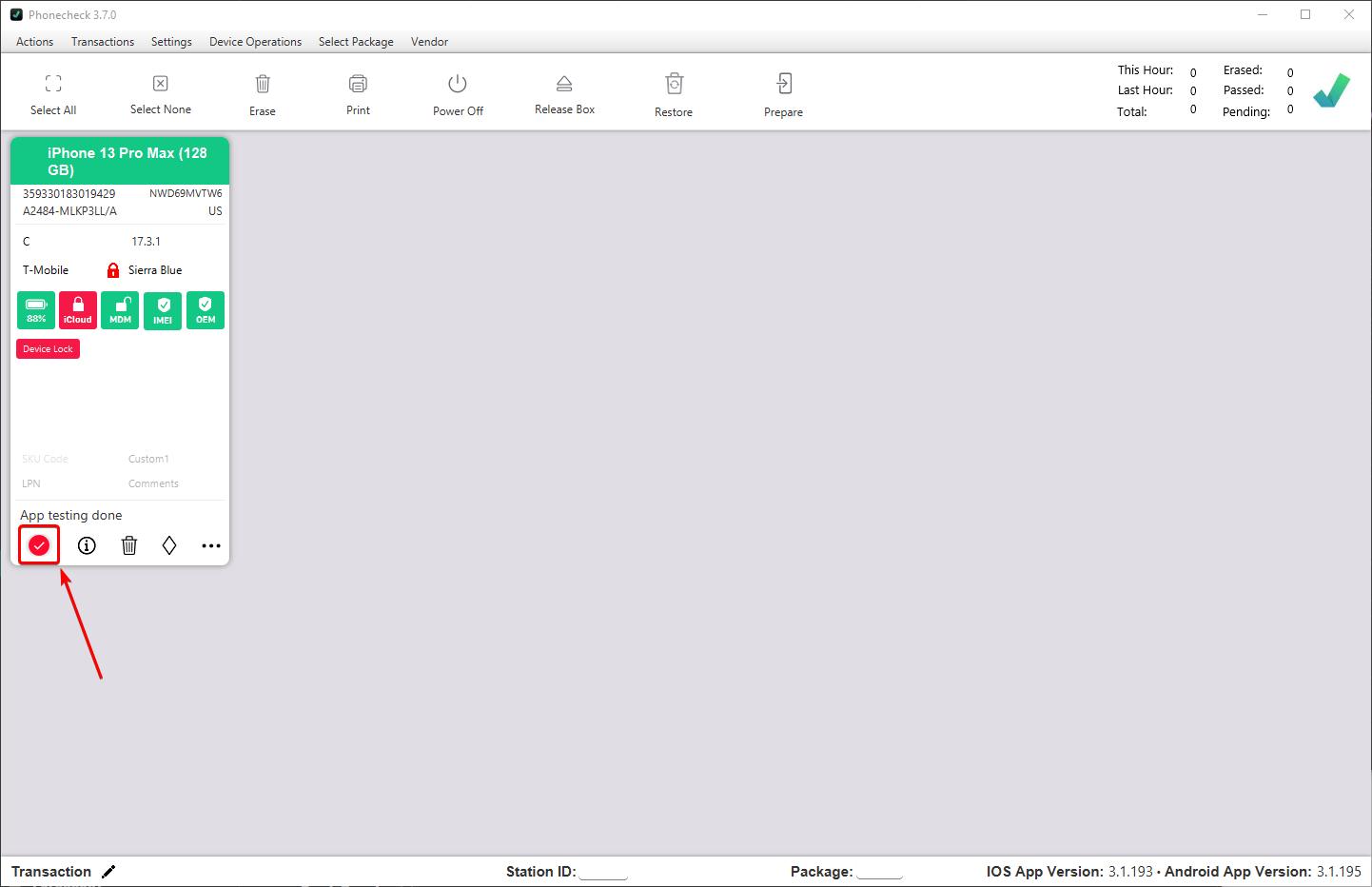Click the diamond icon on device card
The height and width of the screenshot is (887, 1372).
pyautogui.click(x=169, y=545)
